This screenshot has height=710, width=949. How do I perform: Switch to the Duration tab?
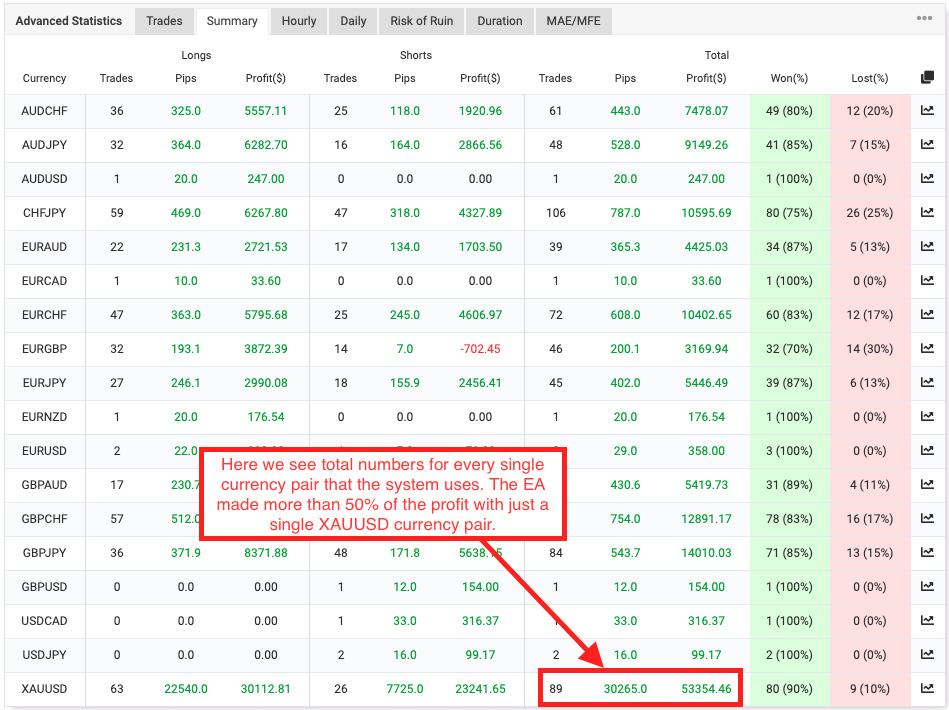(500, 21)
